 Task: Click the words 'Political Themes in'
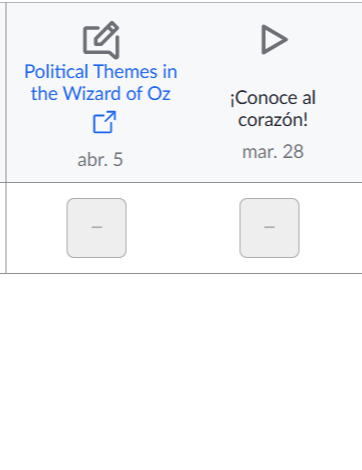pos(101,72)
